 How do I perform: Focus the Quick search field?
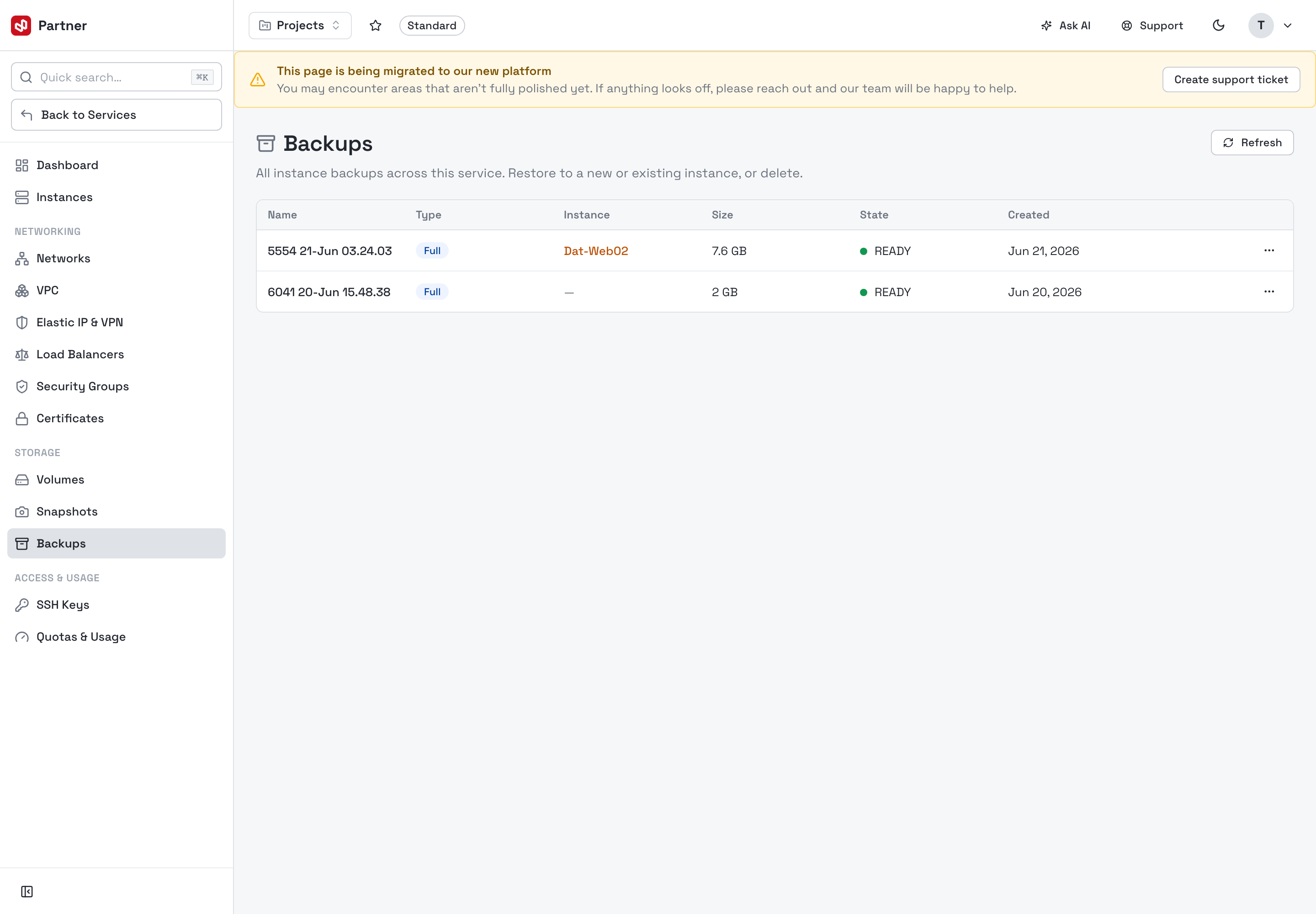pos(116,77)
